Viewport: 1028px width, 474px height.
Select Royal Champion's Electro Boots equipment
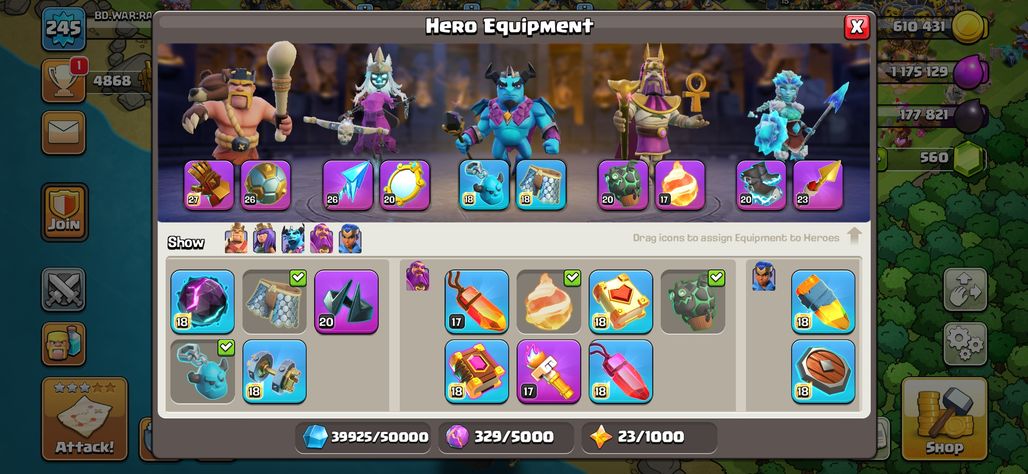[761, 185]
